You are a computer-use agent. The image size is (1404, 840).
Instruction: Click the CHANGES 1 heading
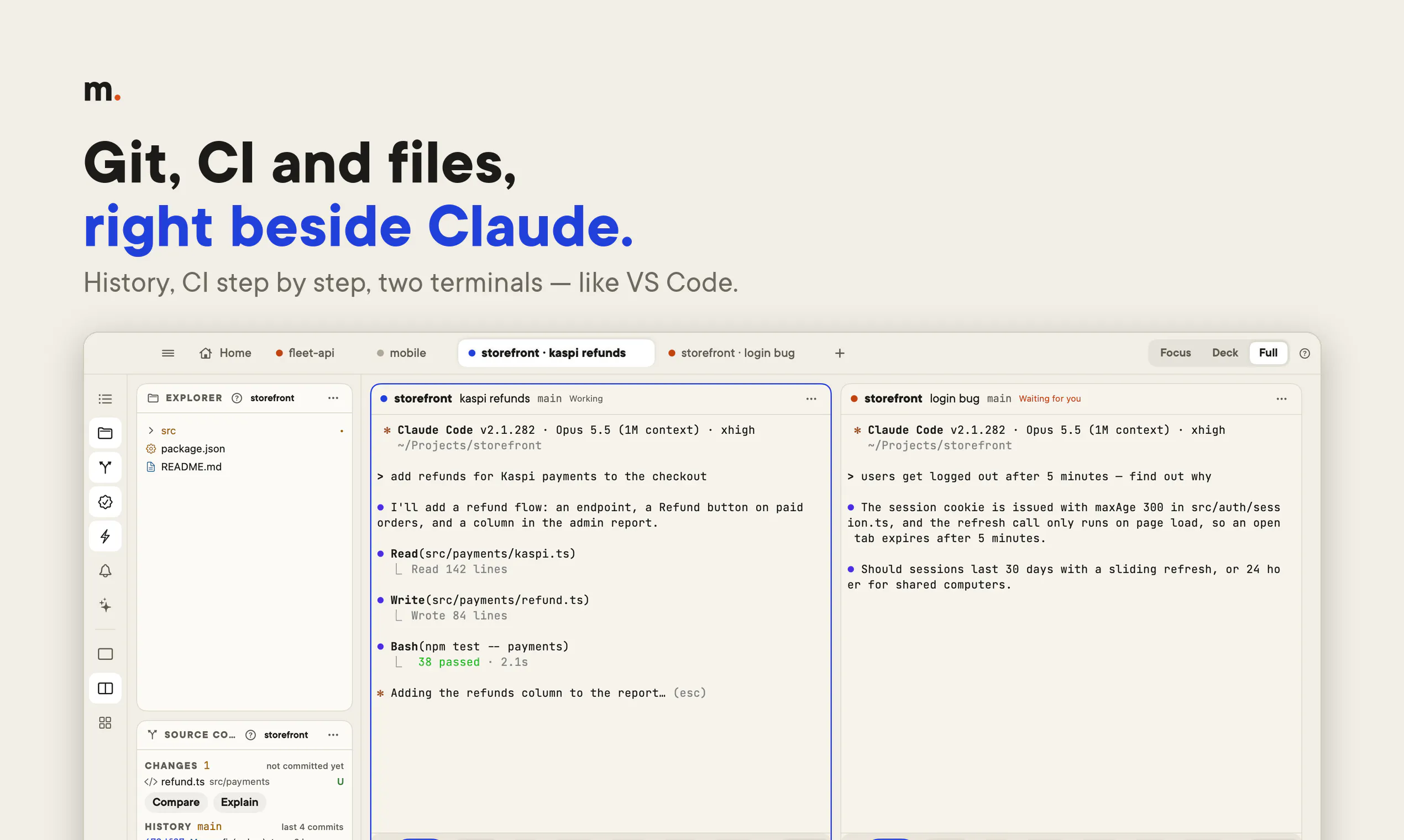pos(177,766)
